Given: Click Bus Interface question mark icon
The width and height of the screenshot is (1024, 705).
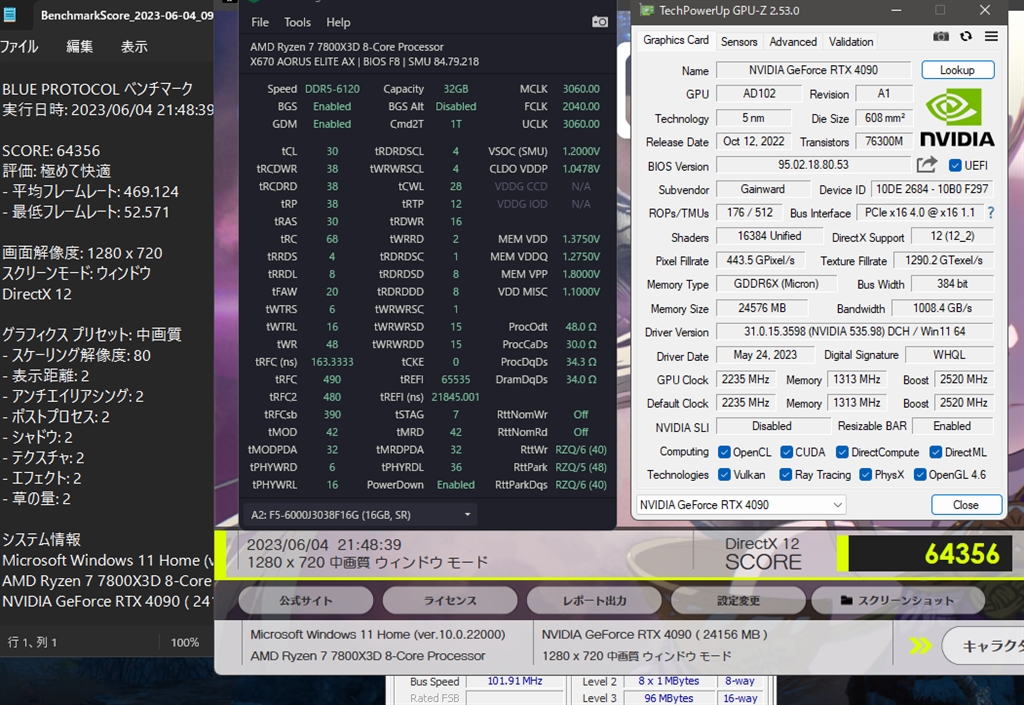Looking at the screenshot, I should coord(991,213).
